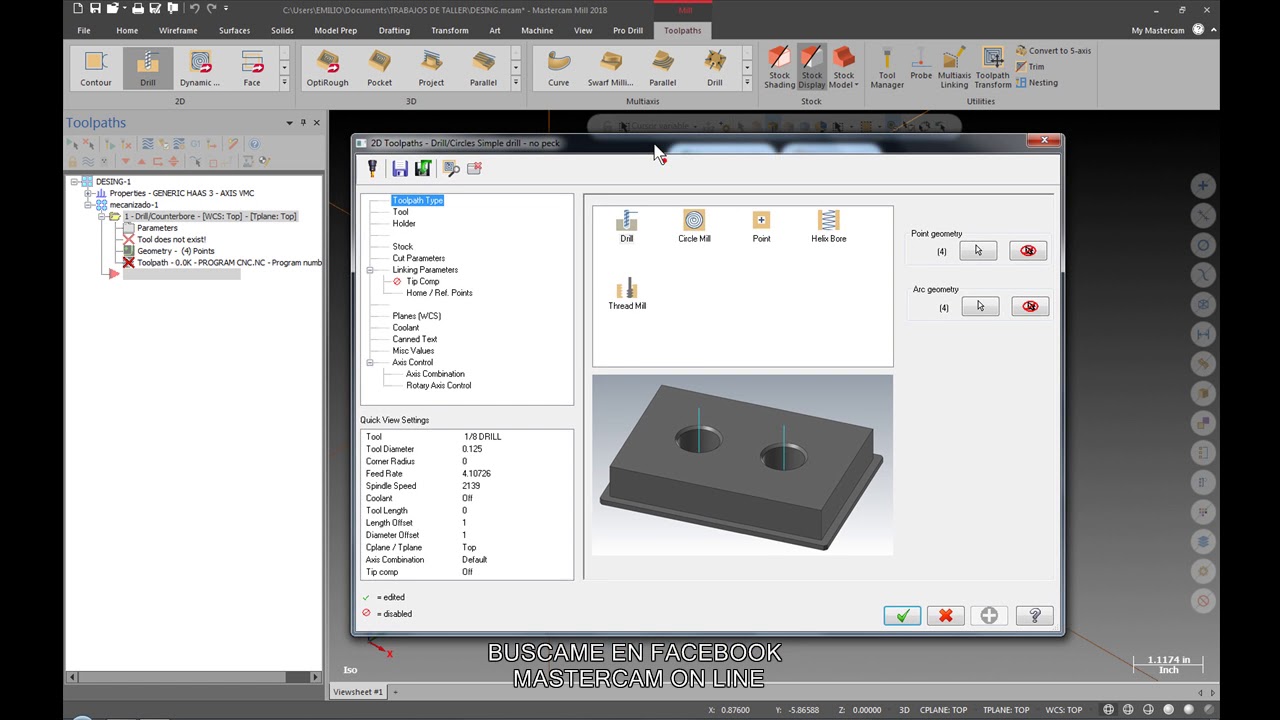This screenshot has height=720, width=1280.
Task: Switch to the Wireframe ribbon tab
Action: pyautogui.click(x=178, y=30)
